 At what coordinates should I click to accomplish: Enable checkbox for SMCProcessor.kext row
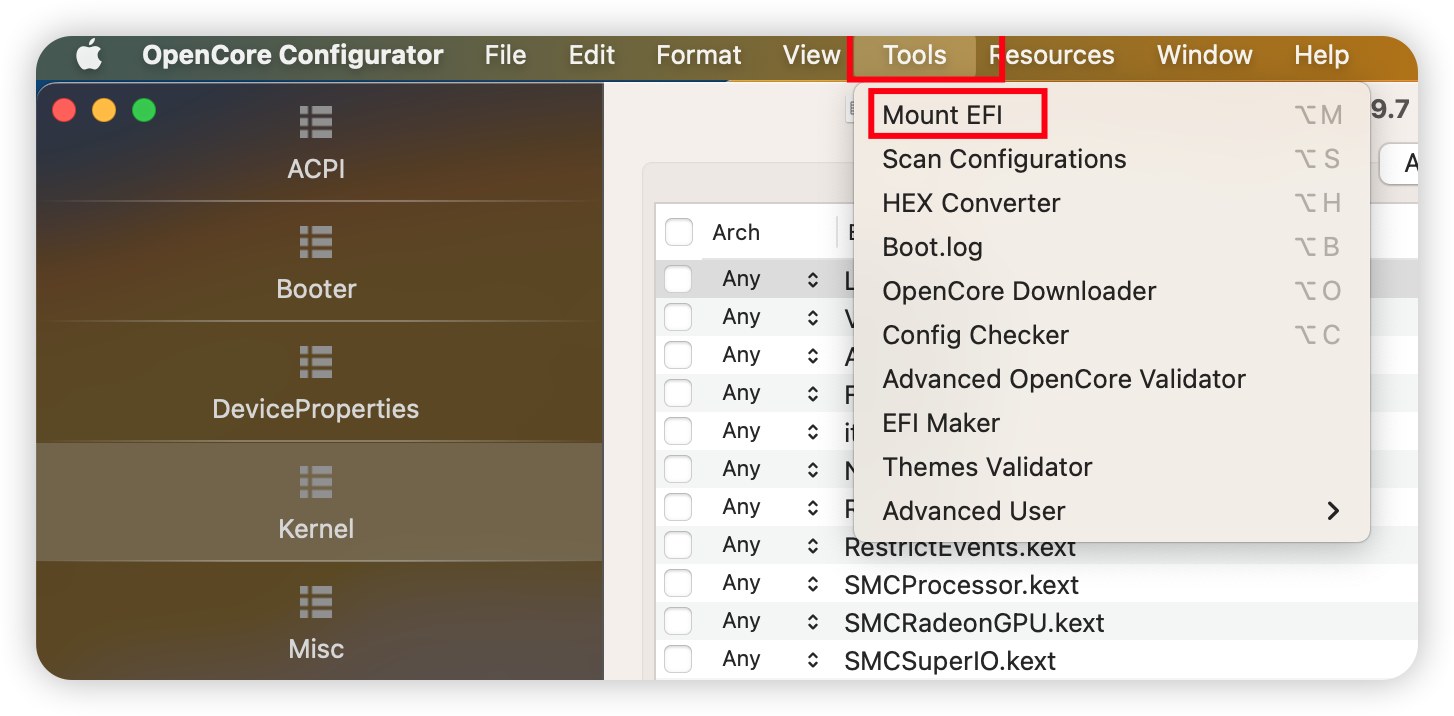(679, 583)
